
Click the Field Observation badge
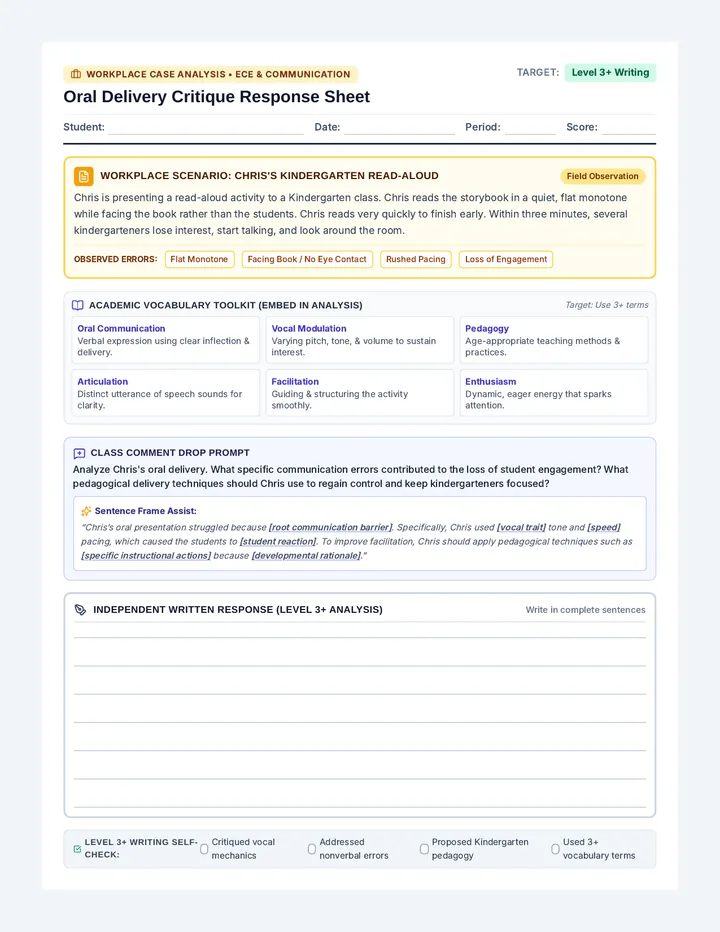602,177
